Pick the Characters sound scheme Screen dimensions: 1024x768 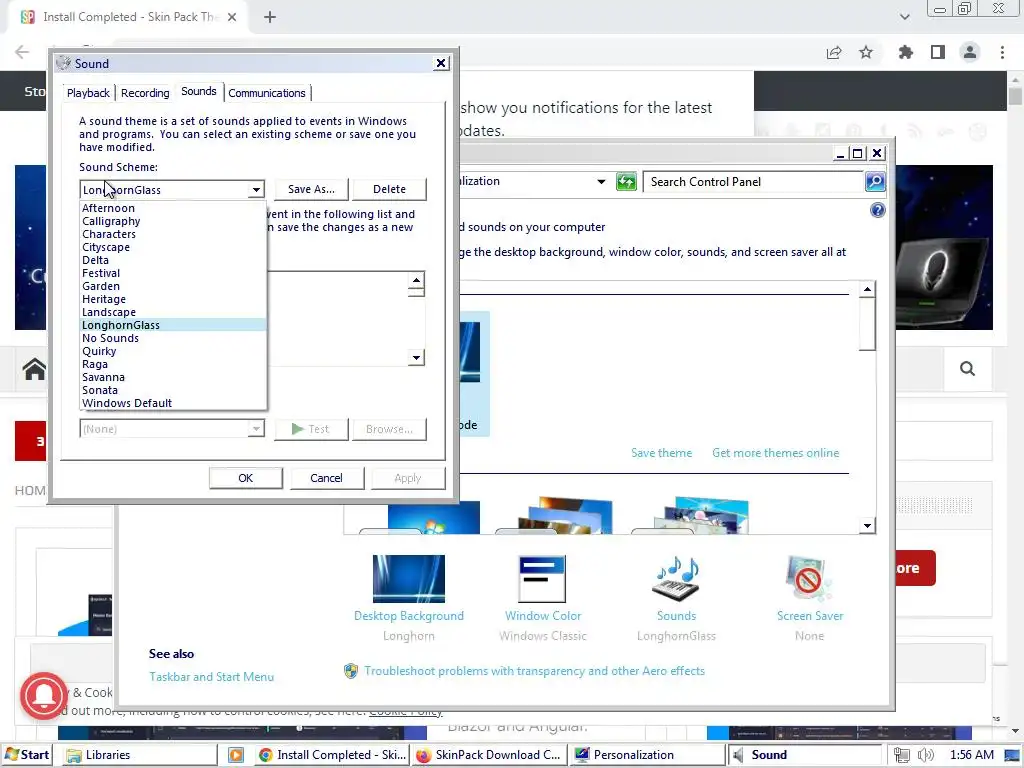pyautogui.click(x=173, y=234)
